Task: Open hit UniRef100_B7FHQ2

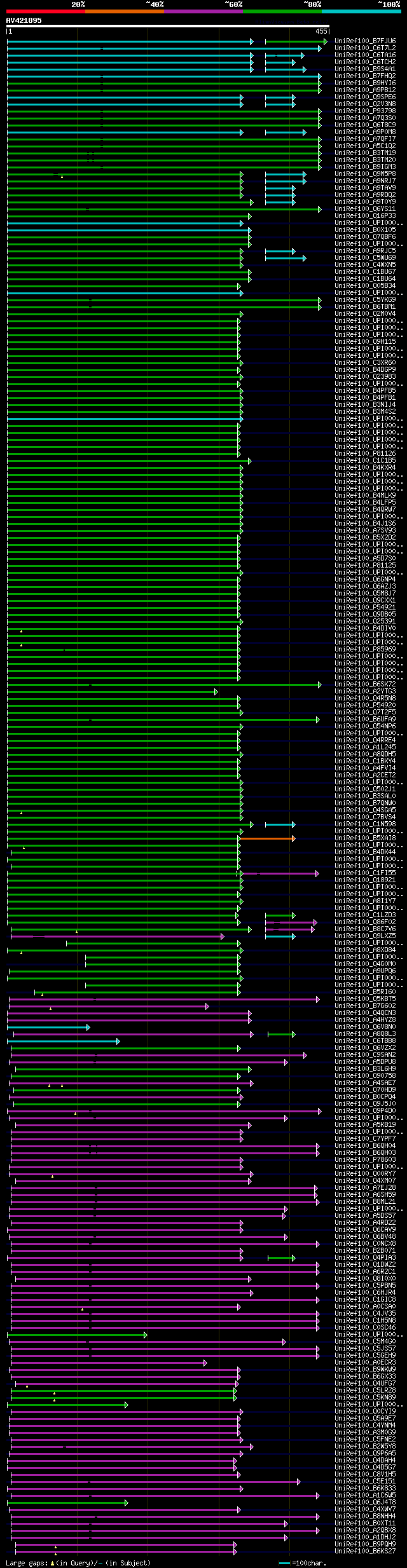Action: [365, 76]
